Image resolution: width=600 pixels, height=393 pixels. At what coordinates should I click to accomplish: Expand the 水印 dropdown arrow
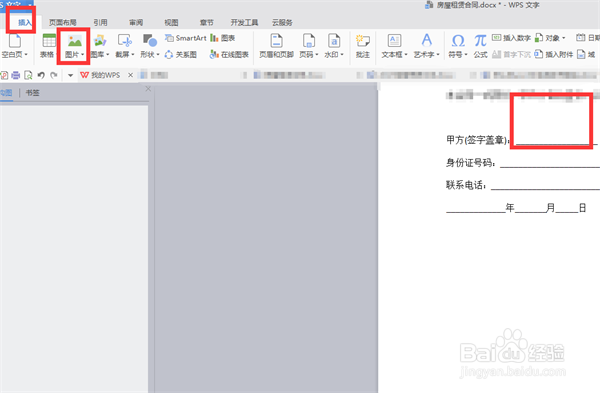pos(342,55)
